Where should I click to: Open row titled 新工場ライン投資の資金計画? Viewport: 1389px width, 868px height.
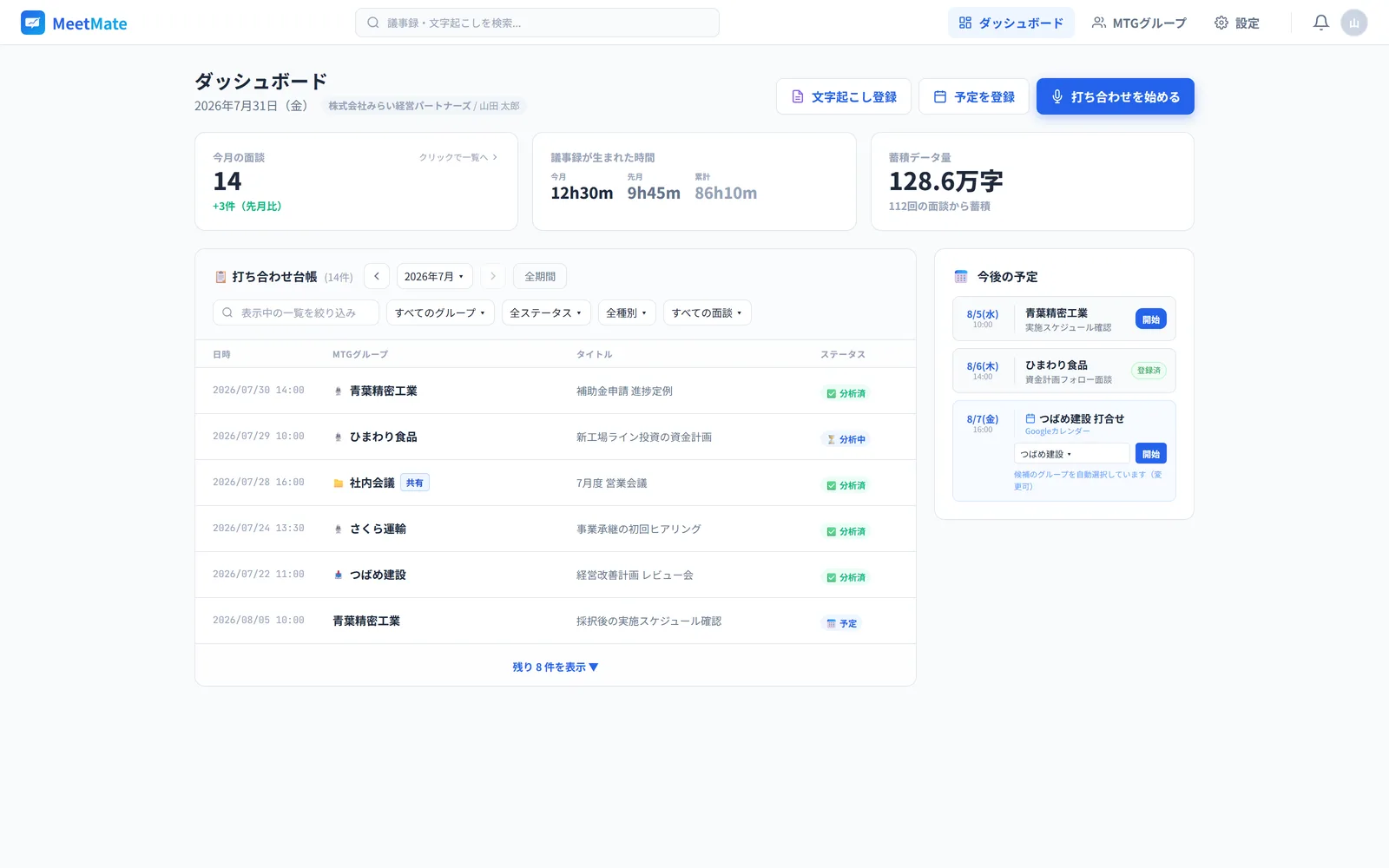click(x=556, y=437)
